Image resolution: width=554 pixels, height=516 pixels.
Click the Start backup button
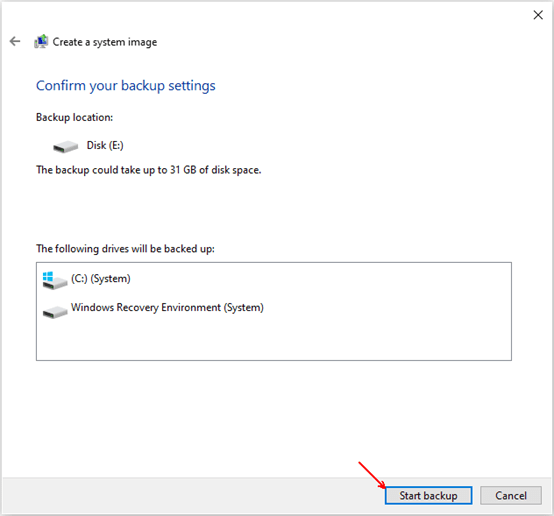[428, 496]
